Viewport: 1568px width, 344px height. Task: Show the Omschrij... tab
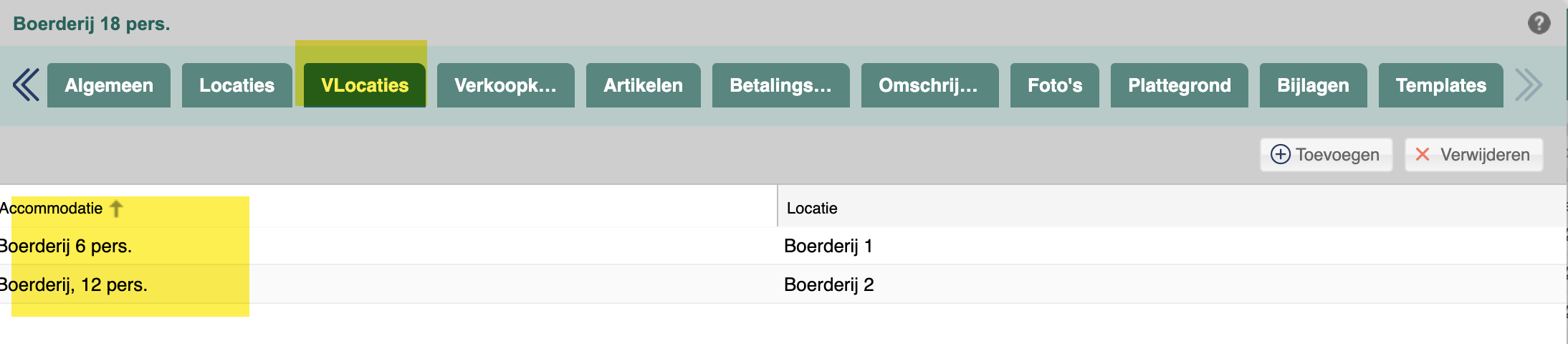pyautogui.click(x=930, y=85)
